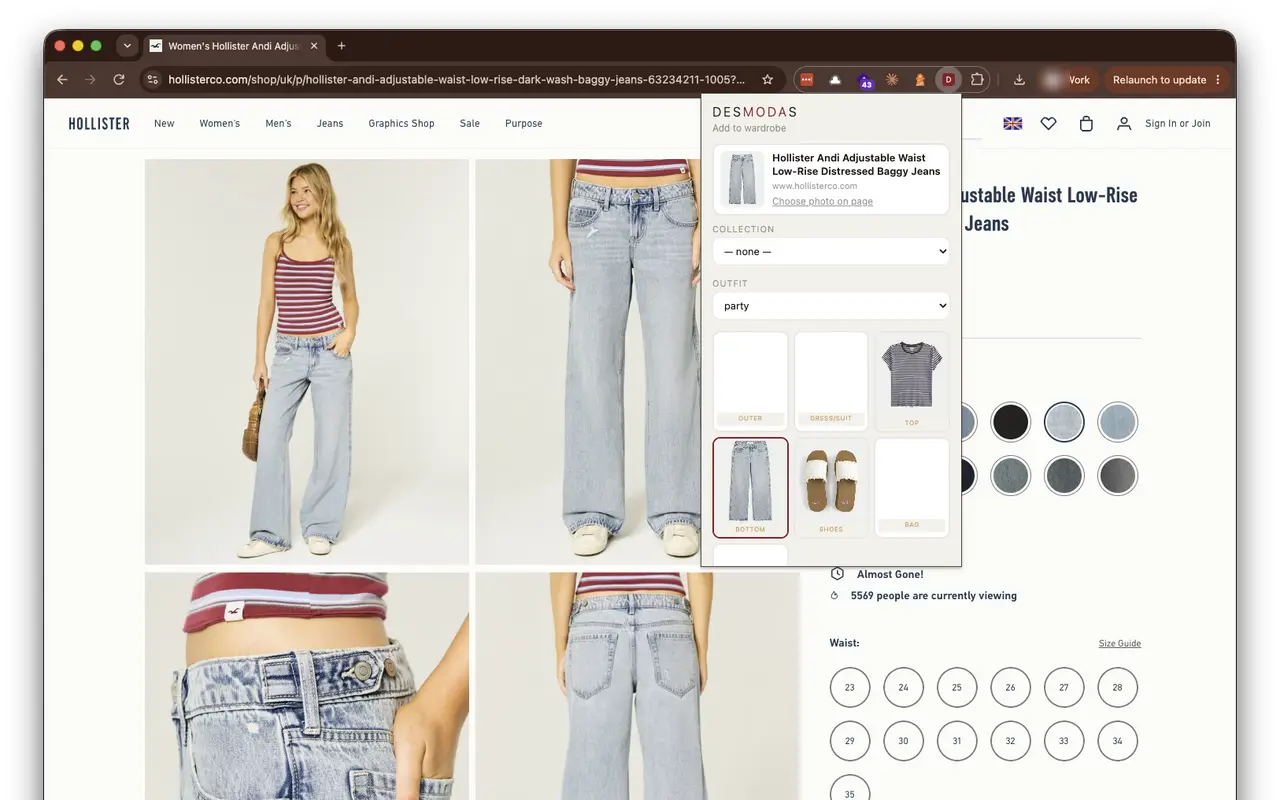
Task: Open the Size Guide link
Action: pyautogui.click(x=1120, y=643)
